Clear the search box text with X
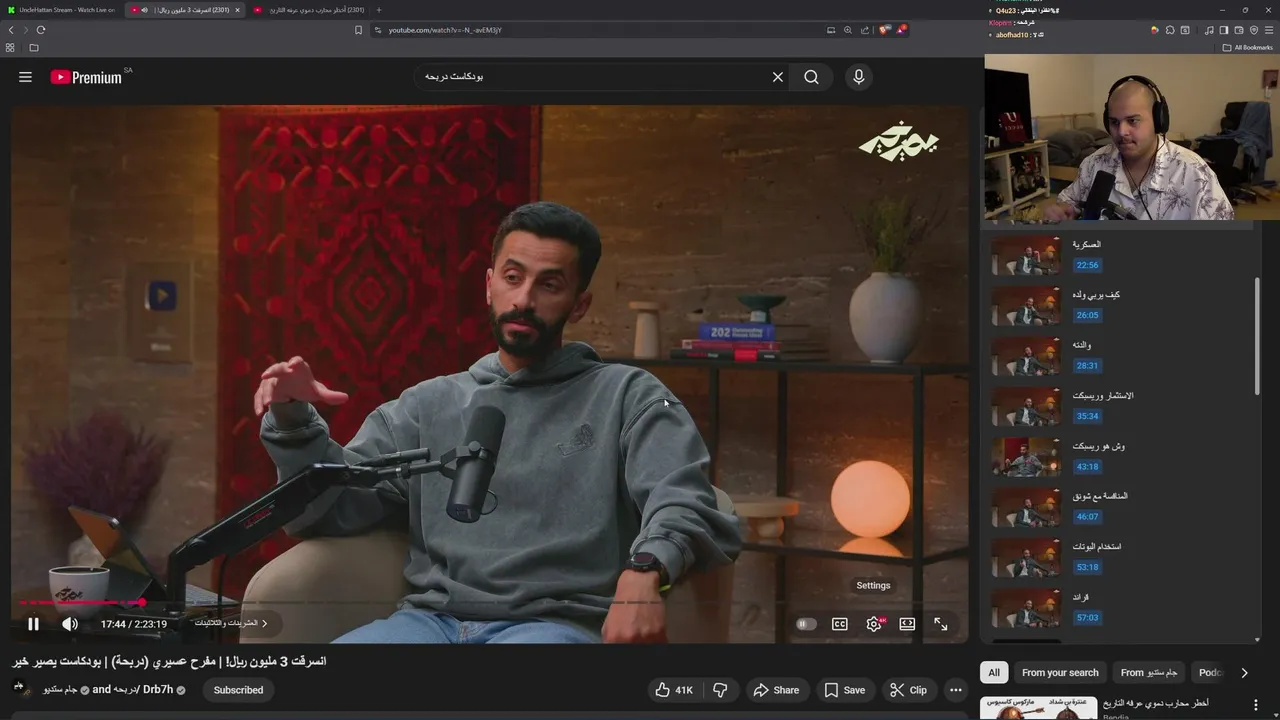The image size is (1280, 720). pos(777,77)
